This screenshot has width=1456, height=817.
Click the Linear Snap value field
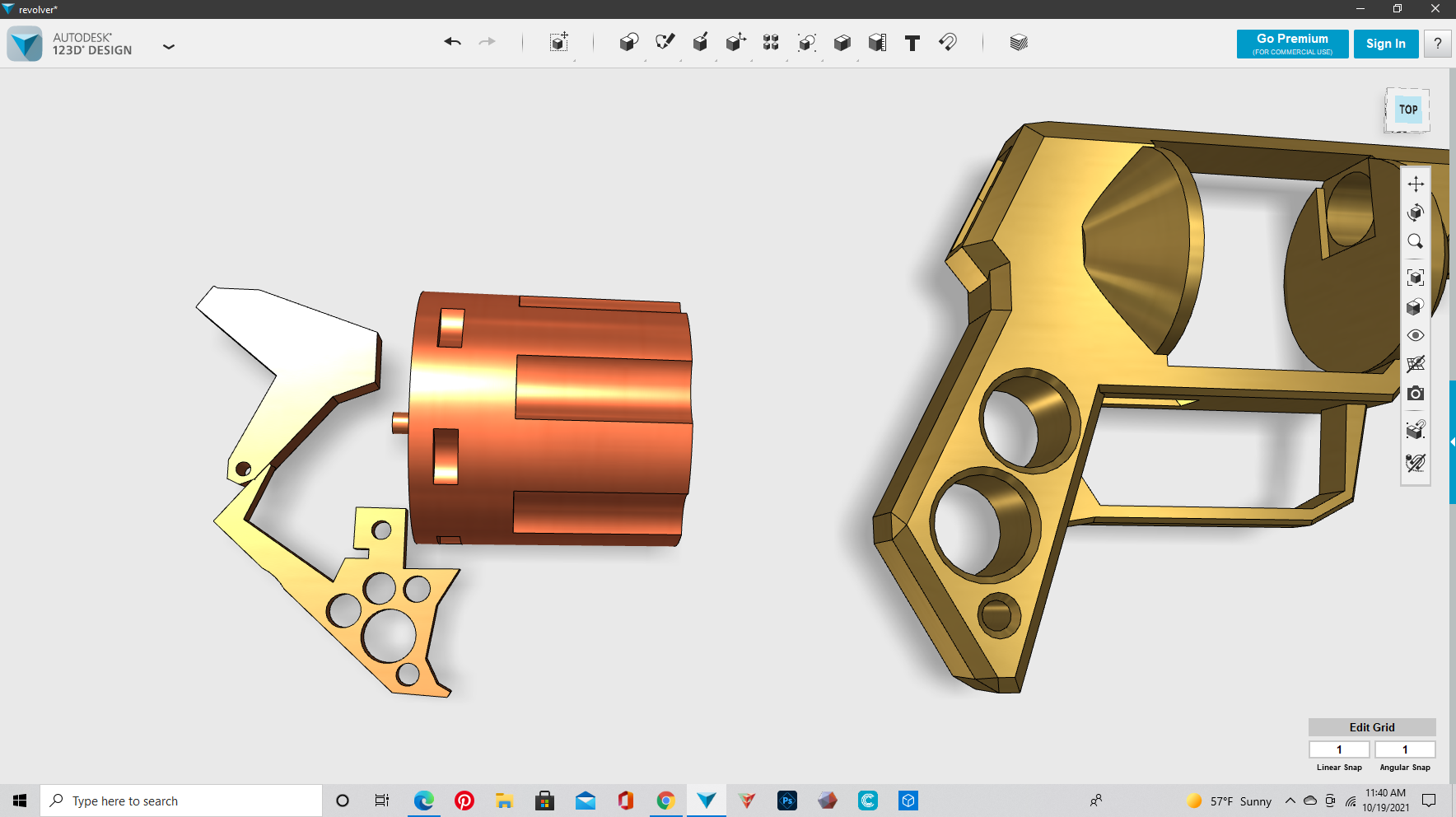tap(1339, 749)
